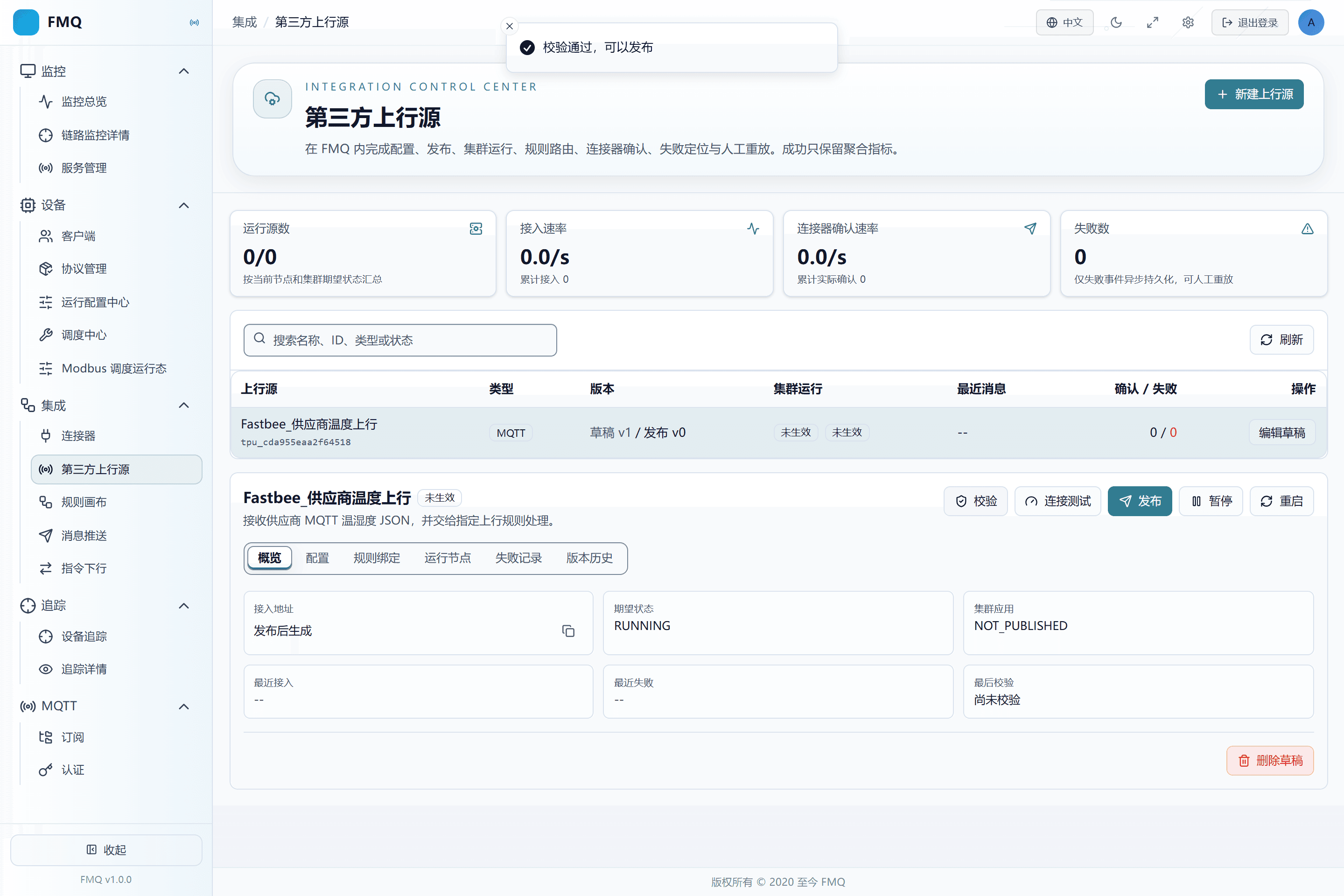This screenshot has width=1344, height=896.
Task: Open 追踪详情 in sidebar
Action: (x=117, y=669)
